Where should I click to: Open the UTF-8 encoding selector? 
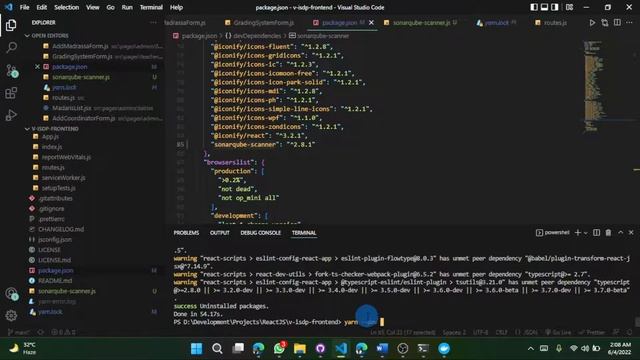tap(480, 332)
